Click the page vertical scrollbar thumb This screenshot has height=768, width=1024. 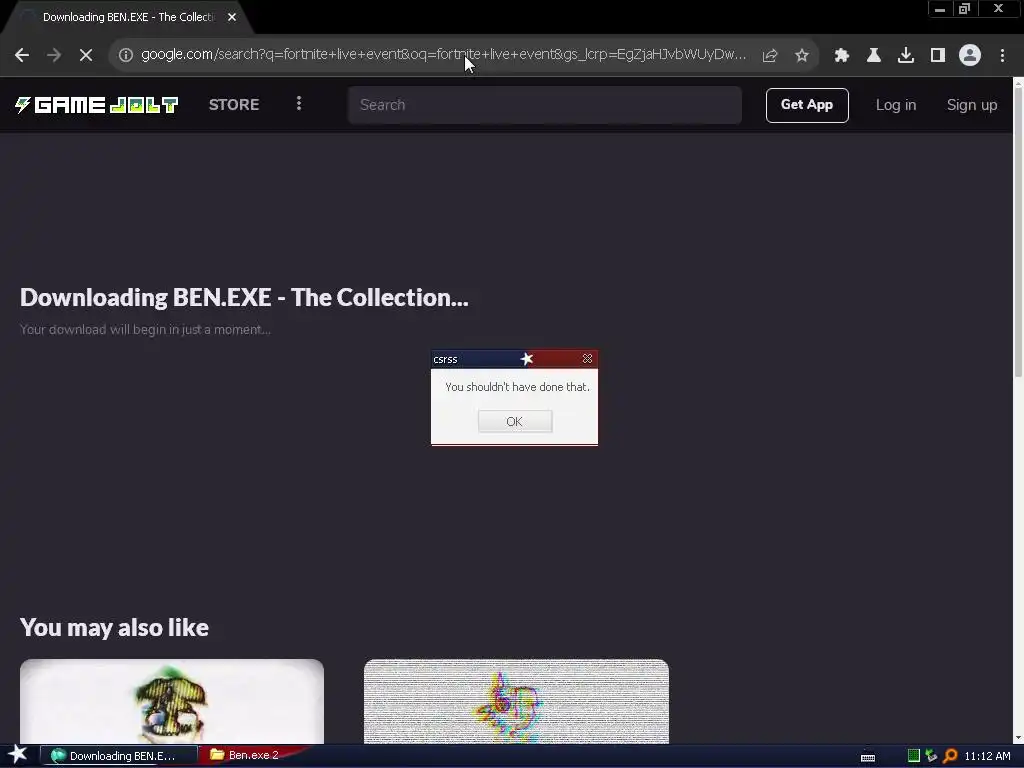pyautogui.click(x=1018, y=234)
